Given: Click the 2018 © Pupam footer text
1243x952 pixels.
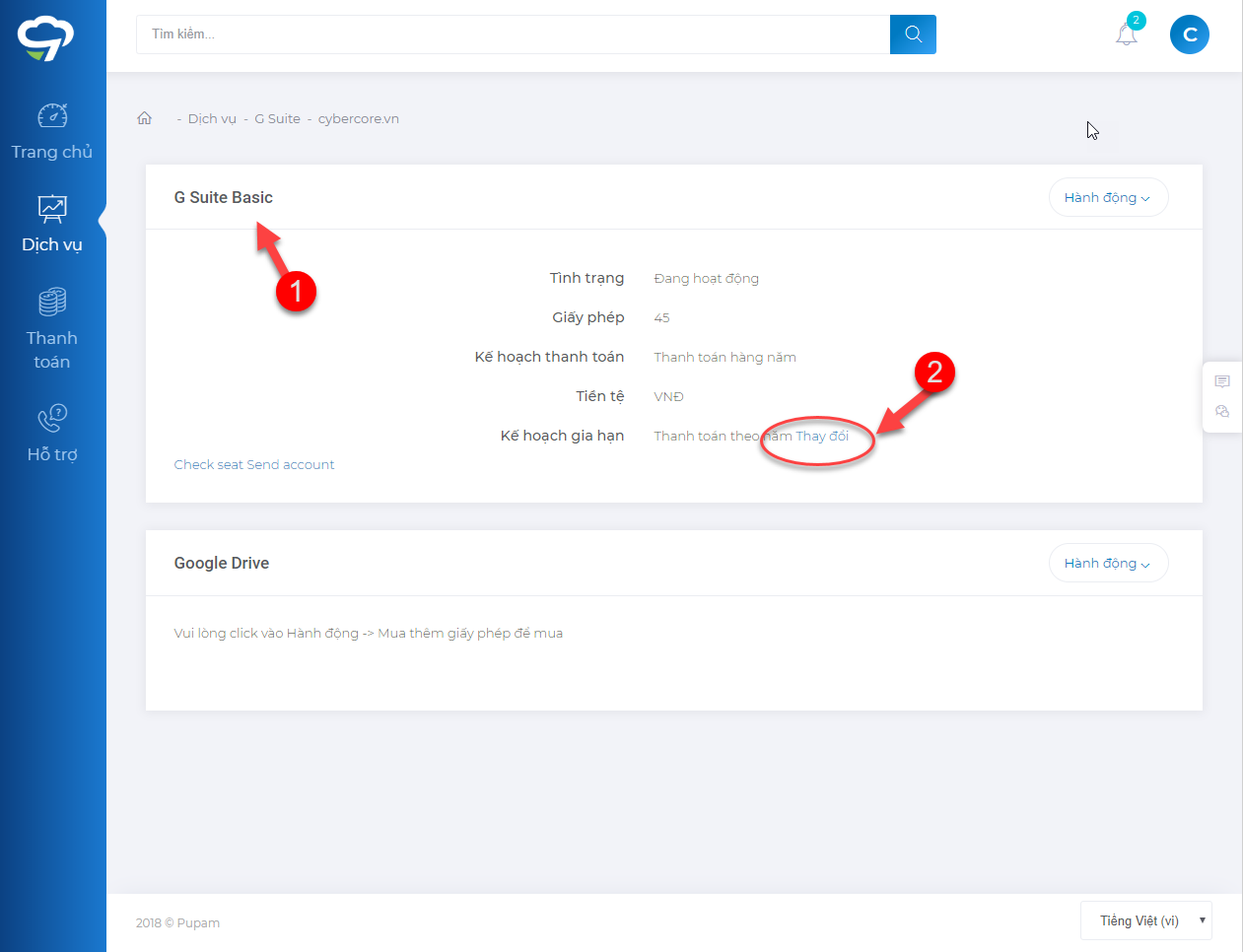Looking at the screenshot, I should [x=178, y=923].
